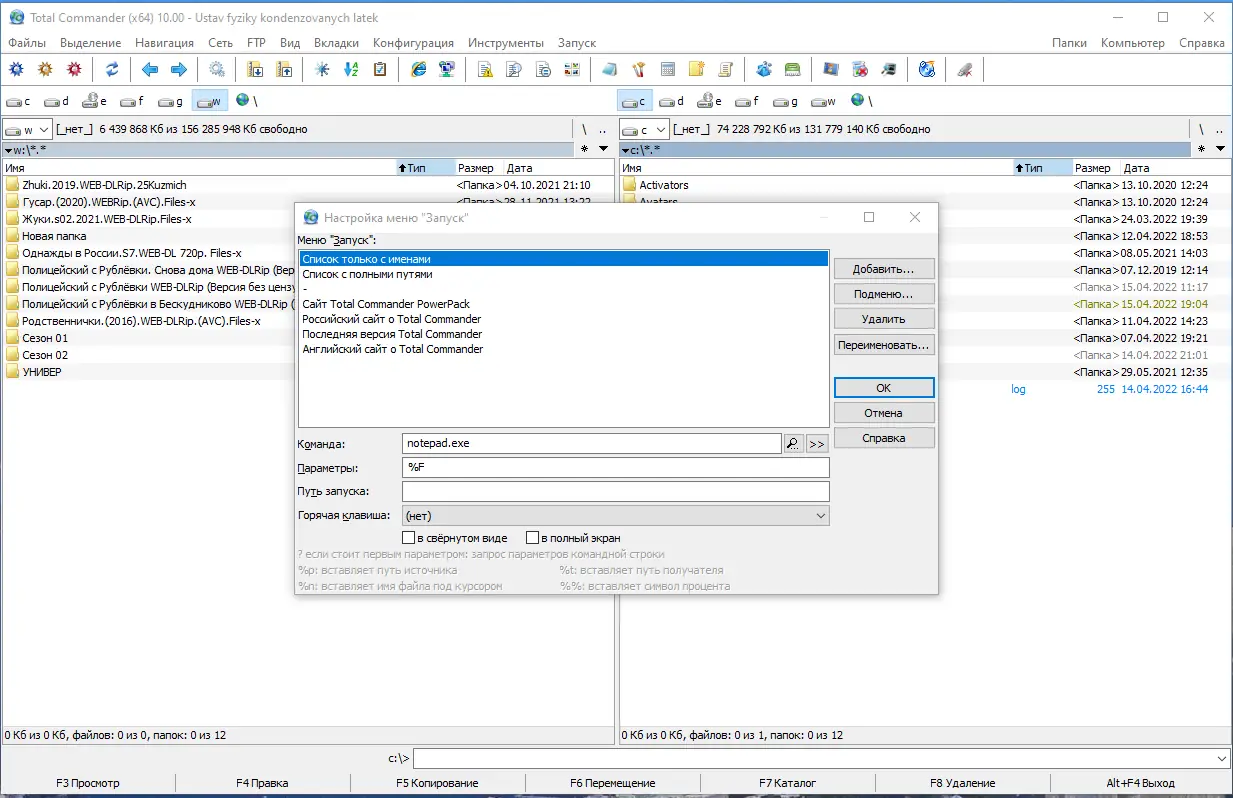Click the sort A-Z toolbar icon
The width and height of the screenshot is (1233, 798).
[x=351, y=69]
